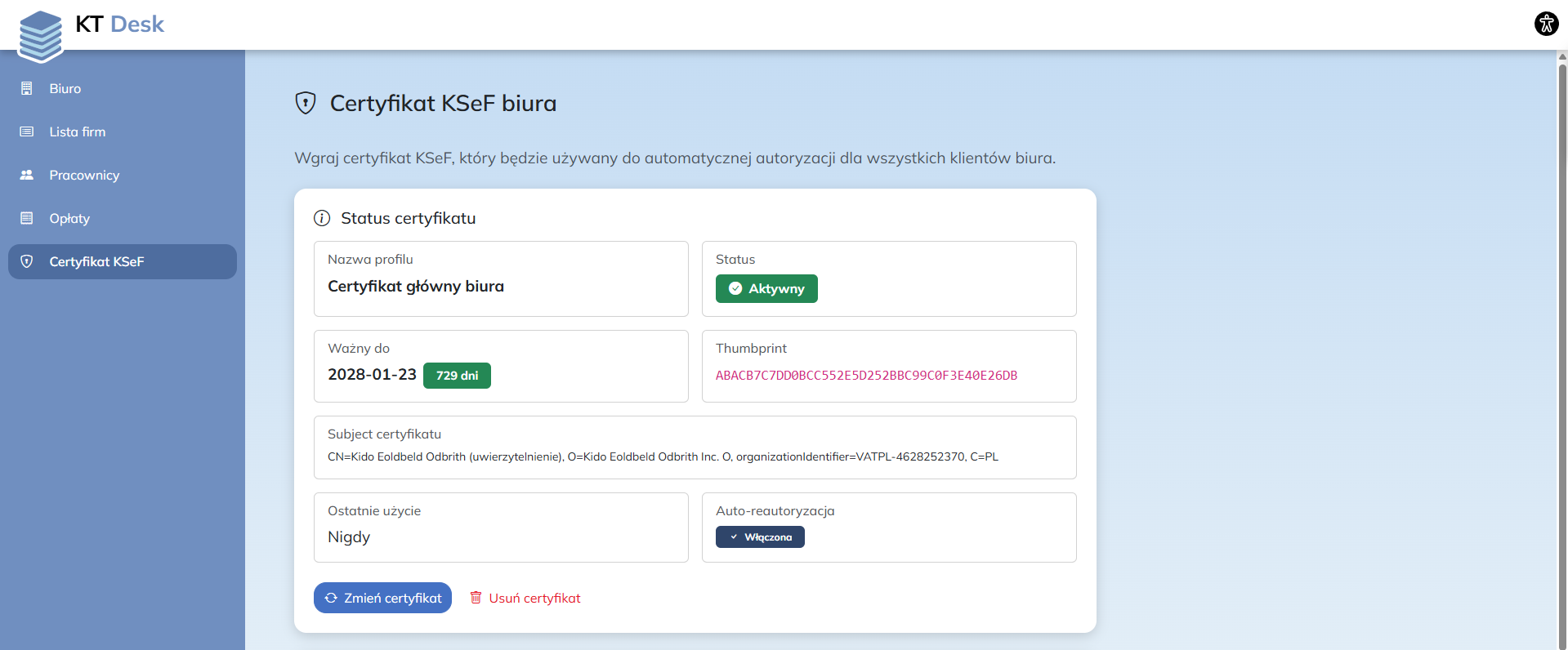This screenshot has width=1568, height=650.
Task: Click the Pracownicy people icon
Action: (27, 175)
